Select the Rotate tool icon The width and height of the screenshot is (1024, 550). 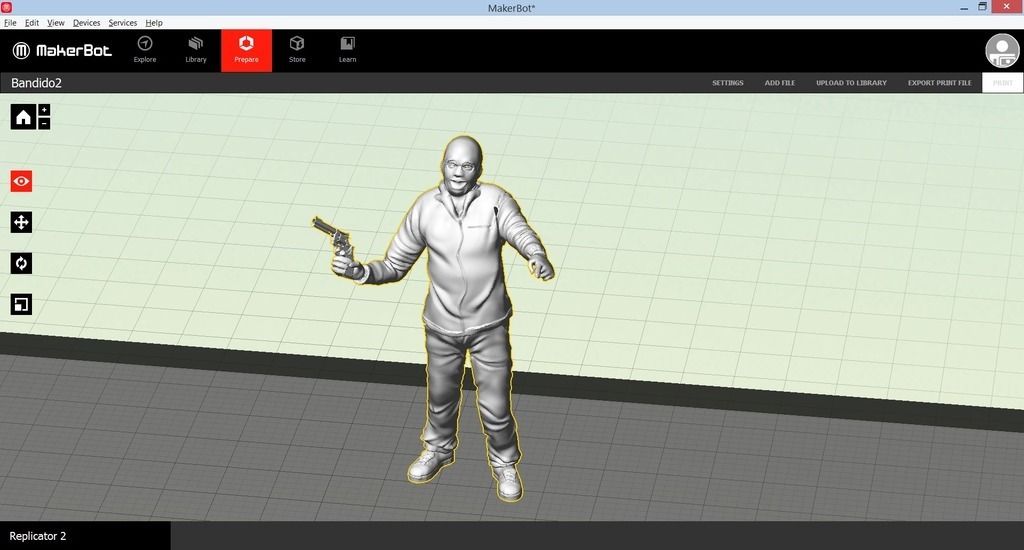[x=21, y=263]
